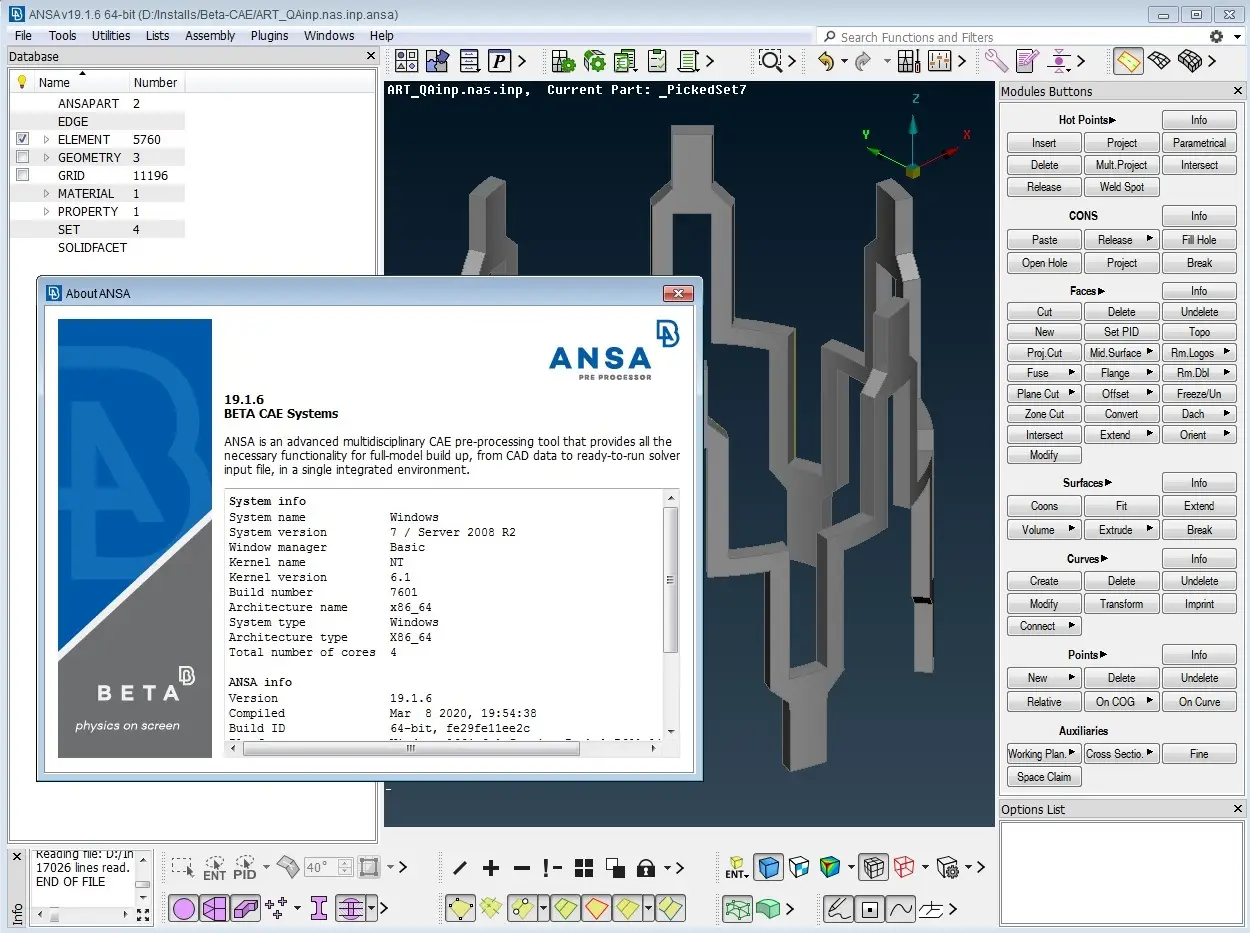This screenshot has height=933, width=1250.
Task: Open the undo history dropdown arrow
Action: pyautogui.click(x=844, y=61)
